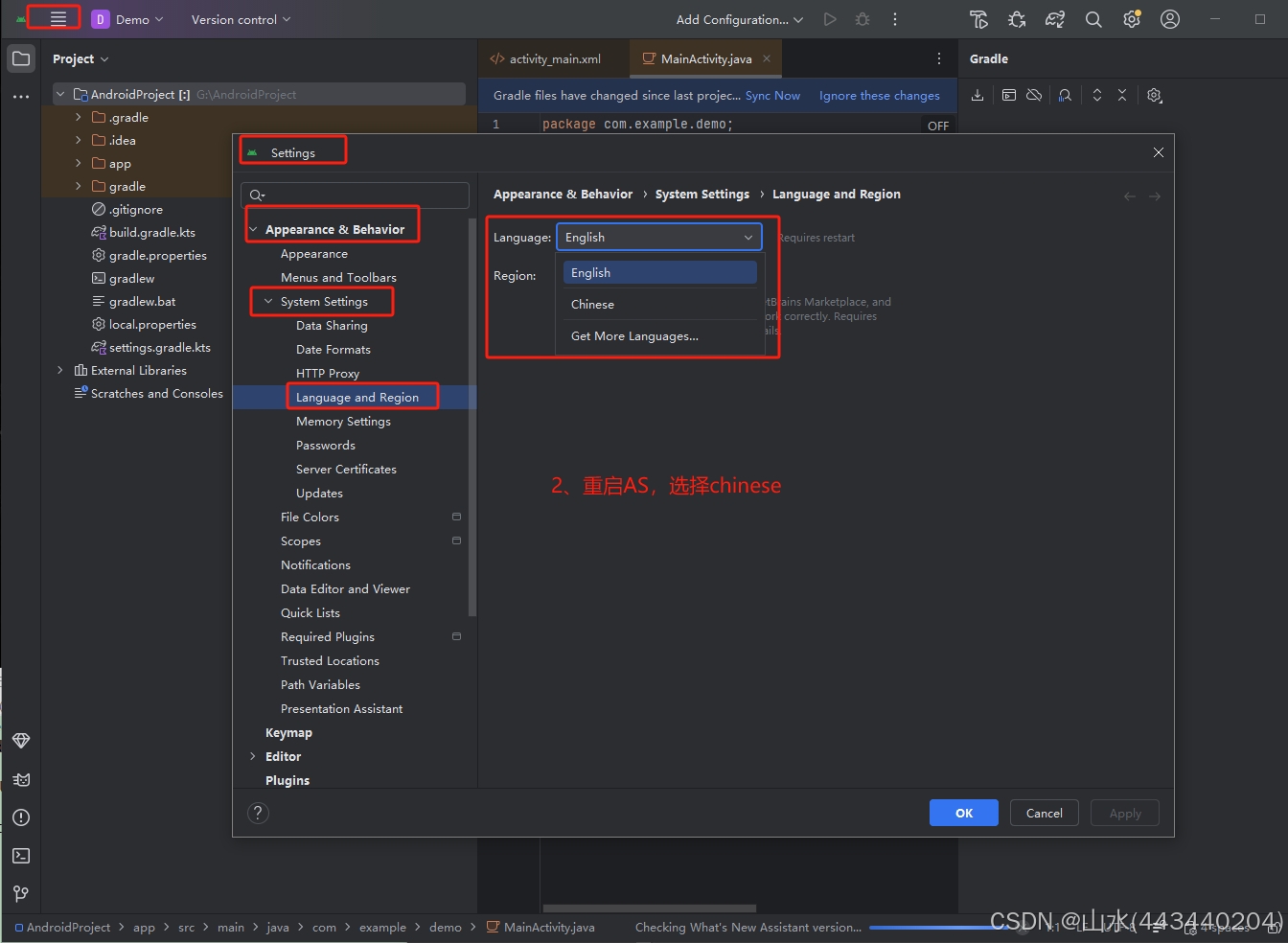The height and width of the screenshot is (943, 1288).
Task: Select Memory Settings in settings tree
Action: [343, 422]
